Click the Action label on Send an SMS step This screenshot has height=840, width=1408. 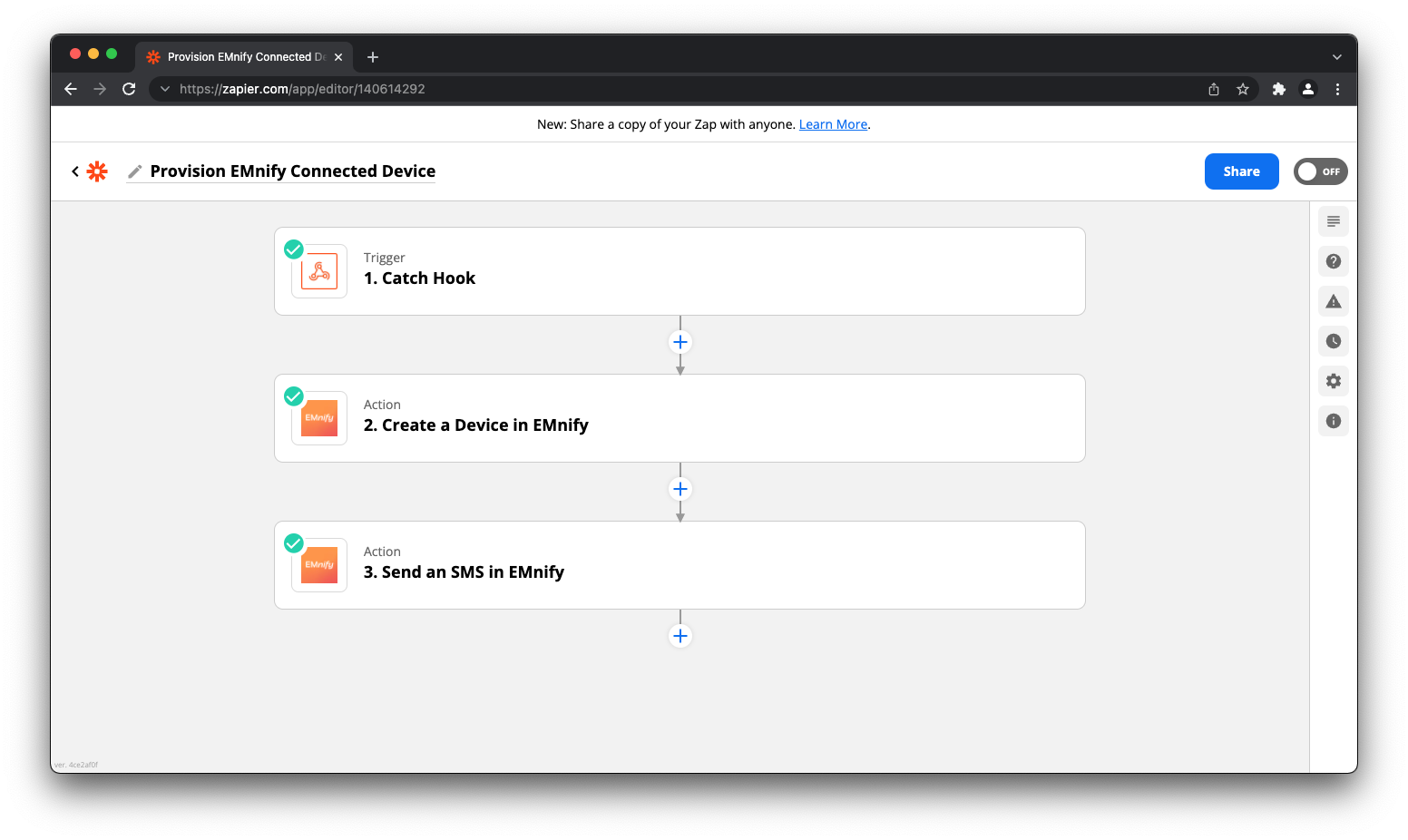click(382, 552)
